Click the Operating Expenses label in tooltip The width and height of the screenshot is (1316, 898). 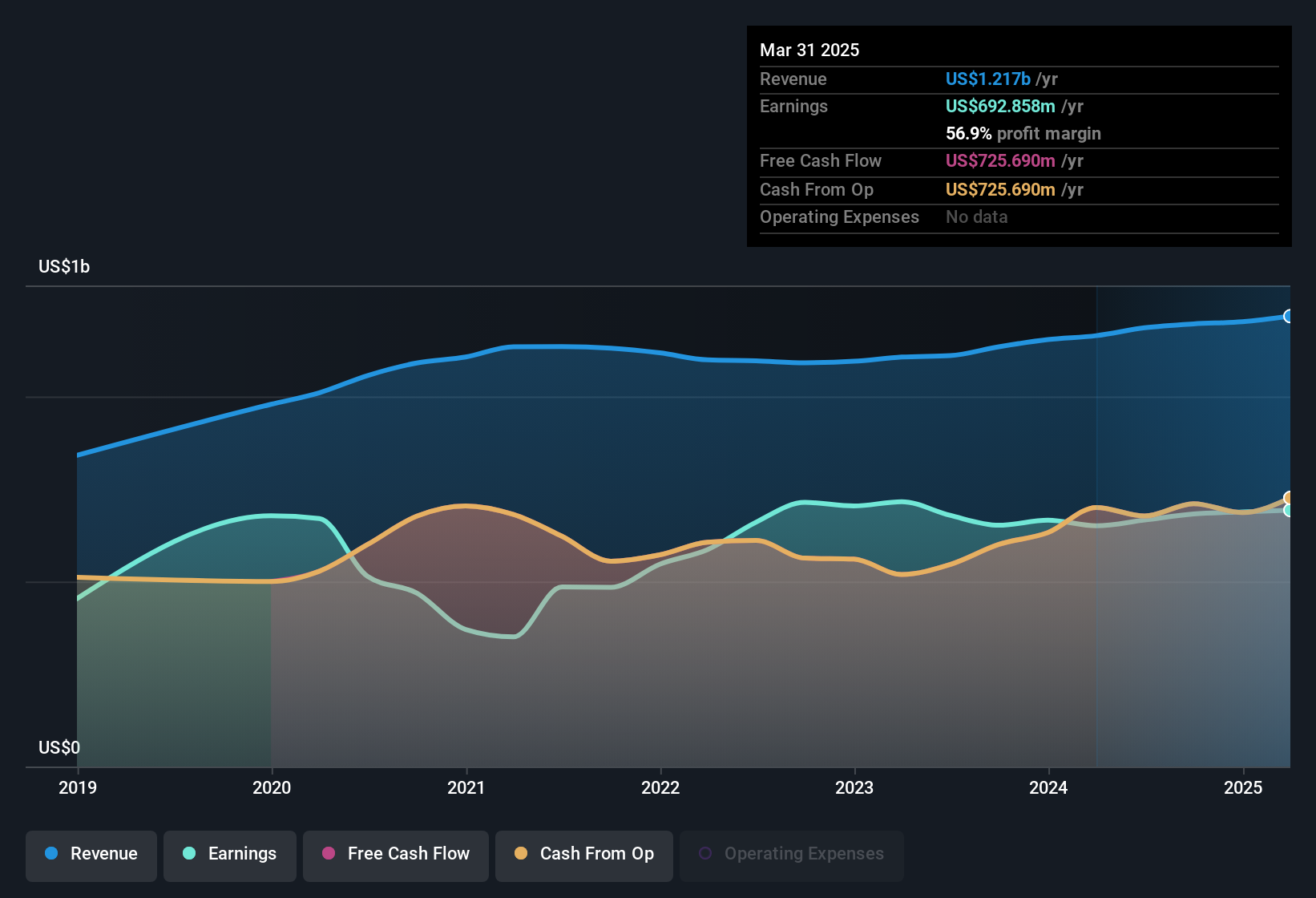[840, 216]
